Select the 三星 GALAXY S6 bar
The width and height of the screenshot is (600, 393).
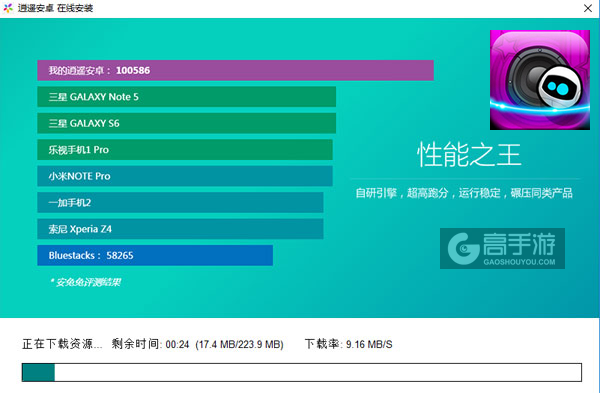[186, 123]
